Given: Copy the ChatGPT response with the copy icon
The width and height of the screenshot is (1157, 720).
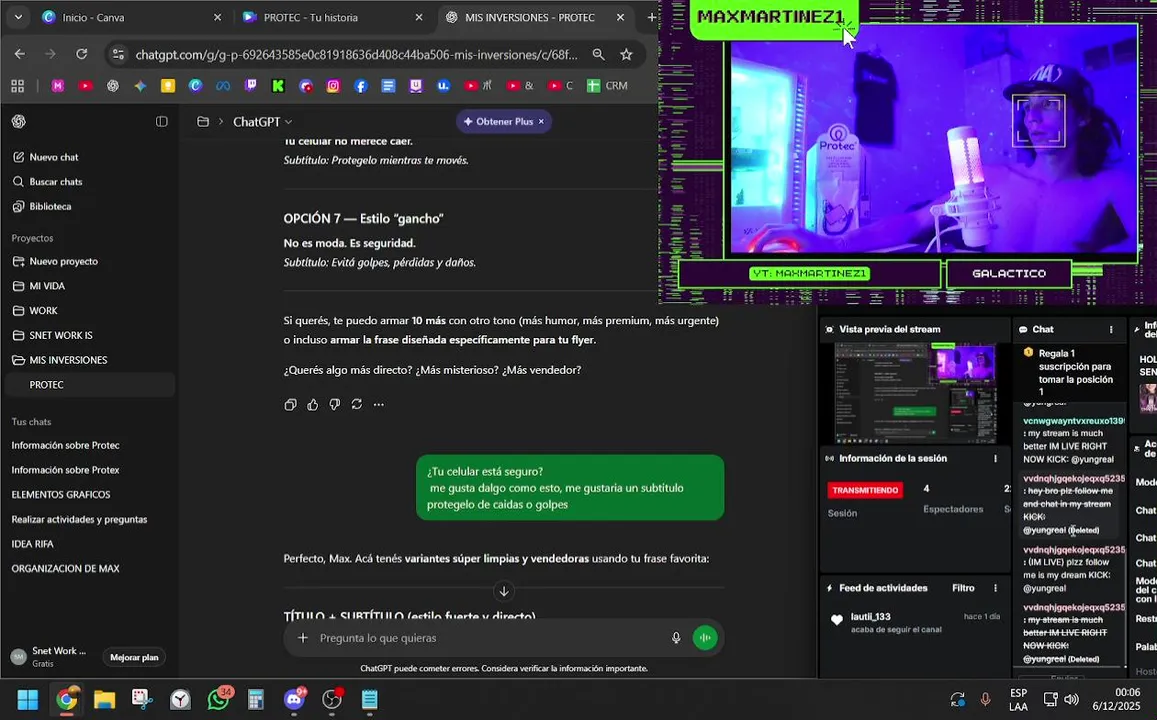Looking at the screenshot, I should click(x=291, y=404).
